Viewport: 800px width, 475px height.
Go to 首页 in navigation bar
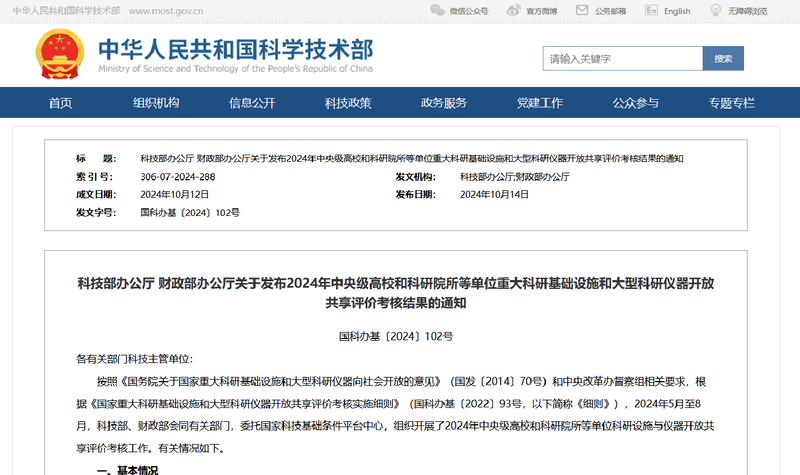tap(60, 103)
